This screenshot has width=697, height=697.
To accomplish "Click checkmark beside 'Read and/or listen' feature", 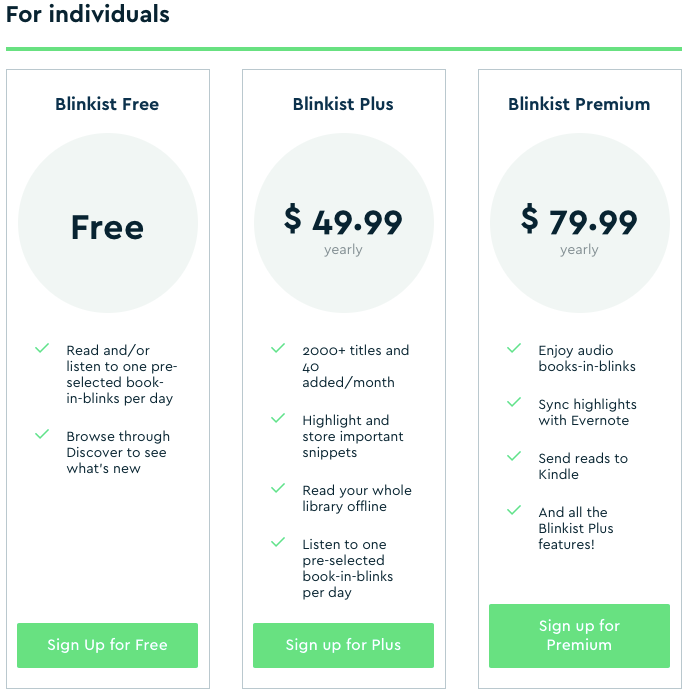I will (x=42, y=348).
